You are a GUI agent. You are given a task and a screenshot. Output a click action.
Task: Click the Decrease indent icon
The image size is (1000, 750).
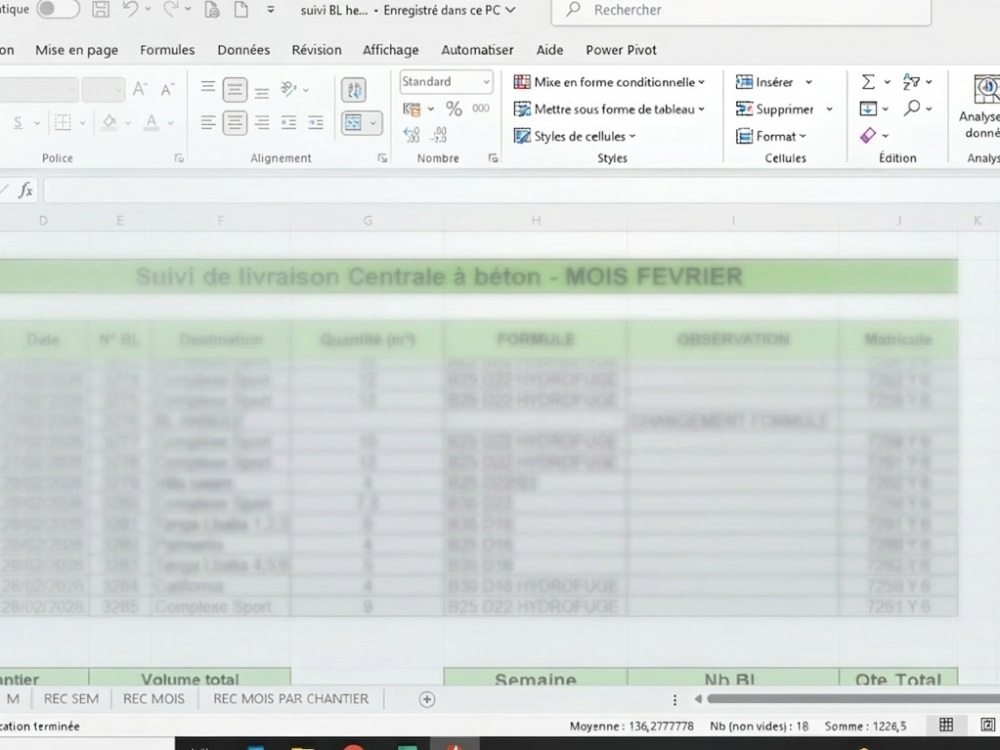point(288,122)
